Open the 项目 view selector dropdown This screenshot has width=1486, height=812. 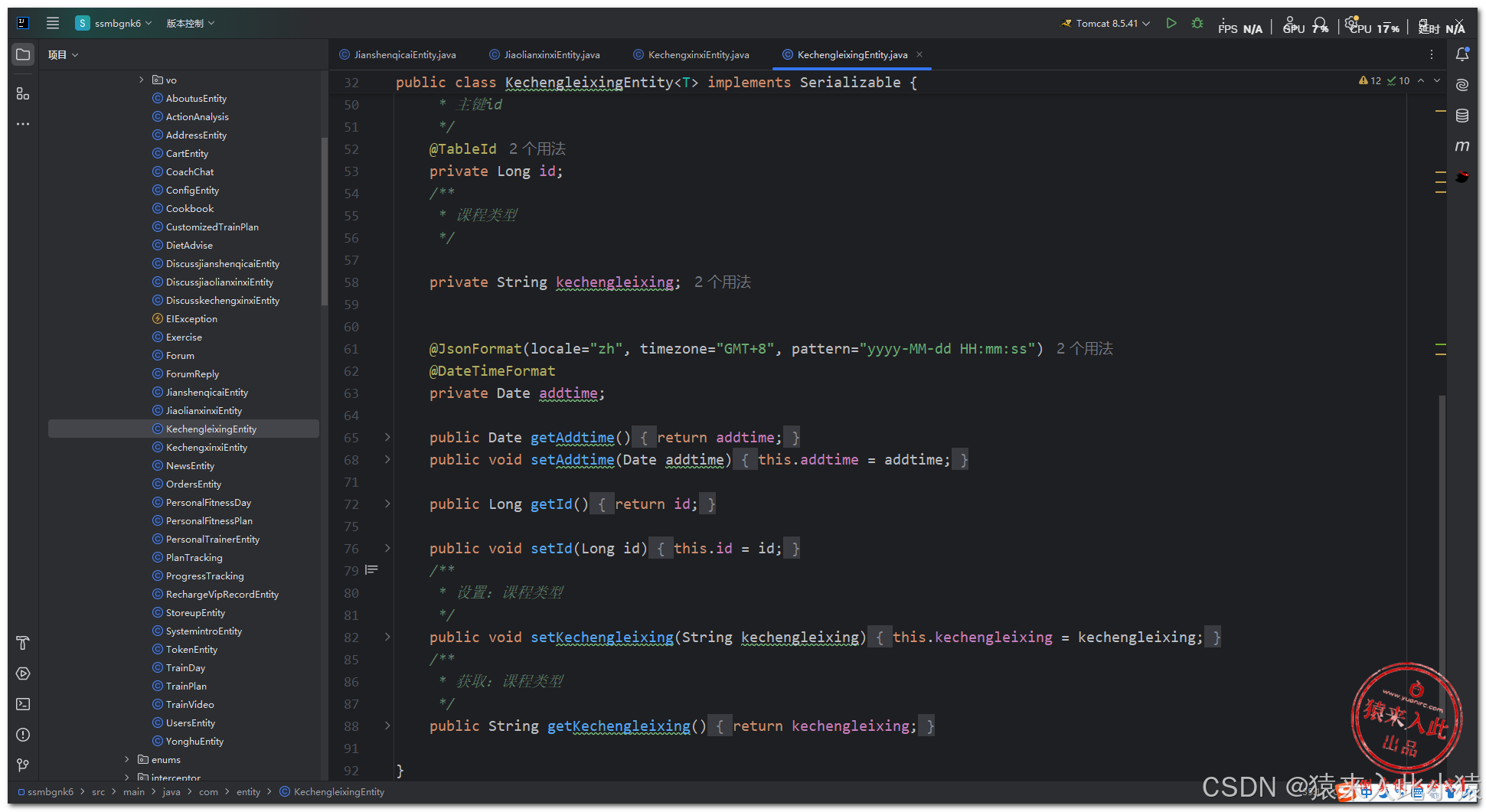coord(63,54)
